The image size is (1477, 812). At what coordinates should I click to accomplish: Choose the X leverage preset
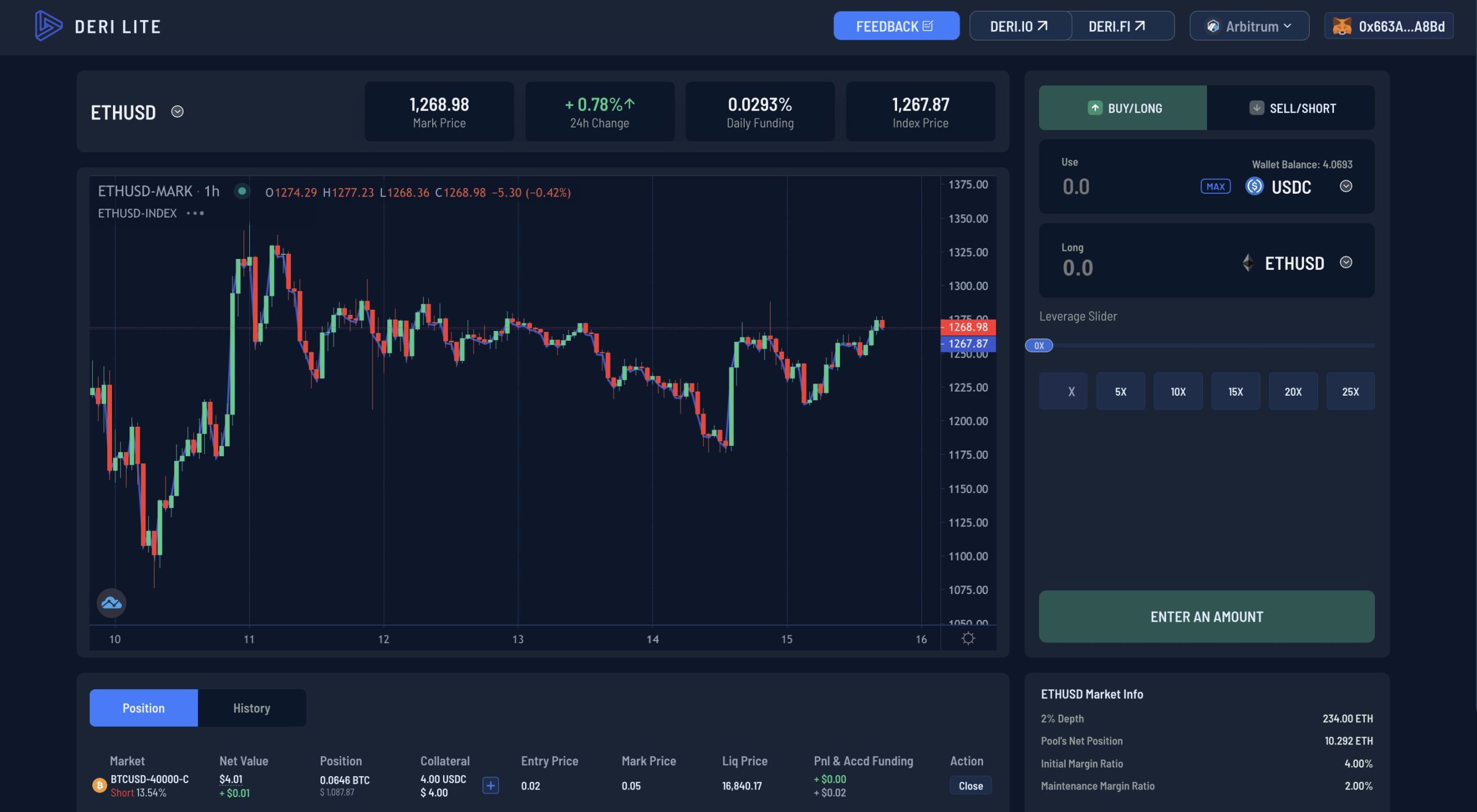pos(1063,391)
